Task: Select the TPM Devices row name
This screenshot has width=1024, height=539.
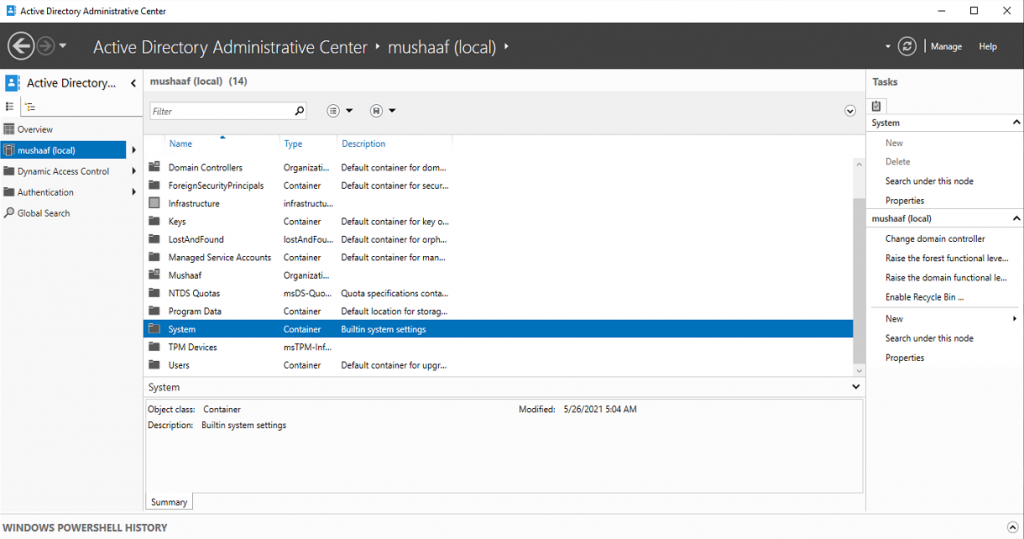Action: pyautogui.click(x=192, y=347)
